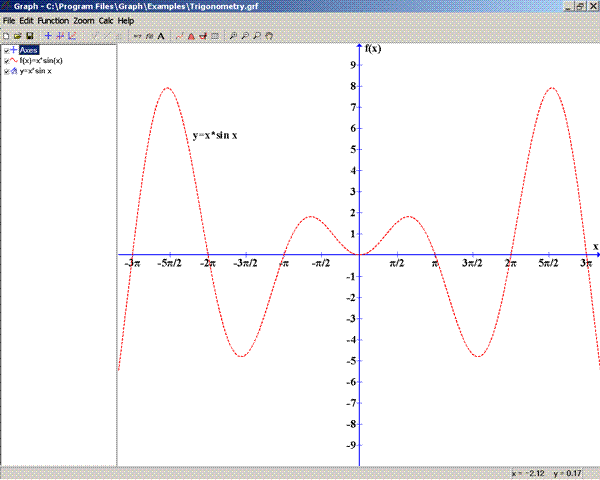Uncheck the Axes checkbox
Screen dimensions: 600x480
click(7, 50)
